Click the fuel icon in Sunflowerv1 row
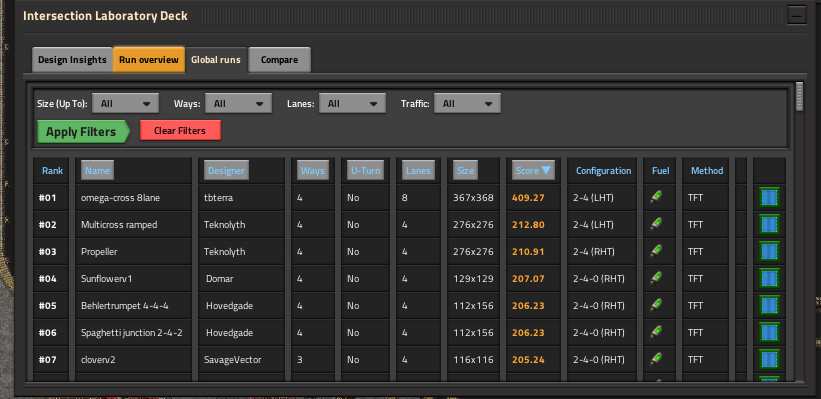The width and height of the screenshot is (821, 399). (x=656, y=279)
